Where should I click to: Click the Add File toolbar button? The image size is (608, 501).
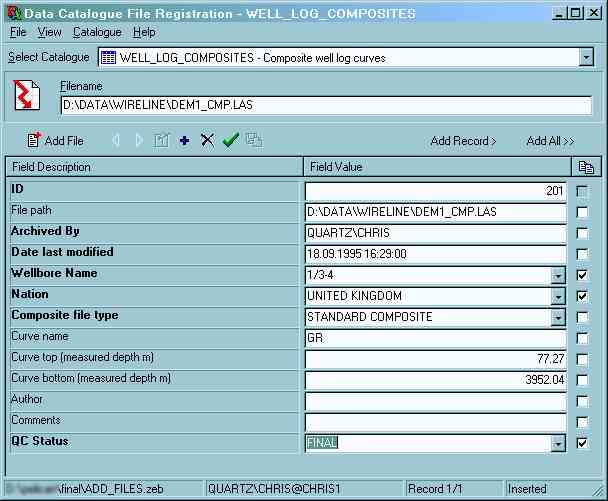click(x=55, y=141)
